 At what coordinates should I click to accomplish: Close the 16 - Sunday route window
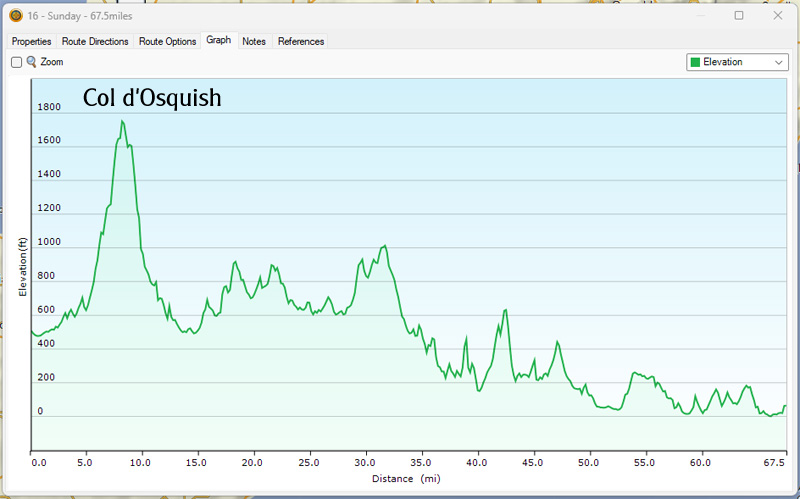[778, 15]
